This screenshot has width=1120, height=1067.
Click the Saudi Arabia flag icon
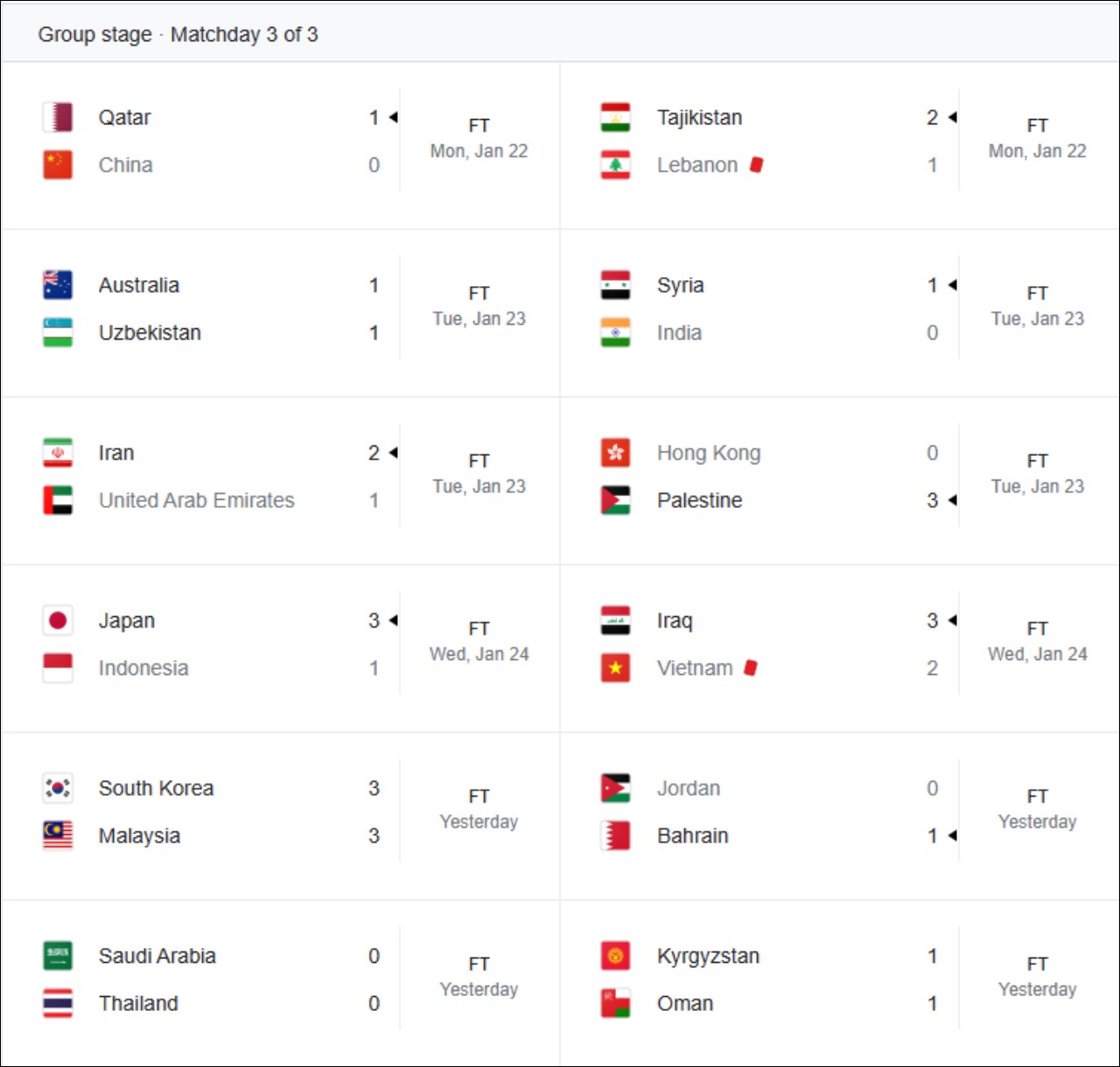58,956
